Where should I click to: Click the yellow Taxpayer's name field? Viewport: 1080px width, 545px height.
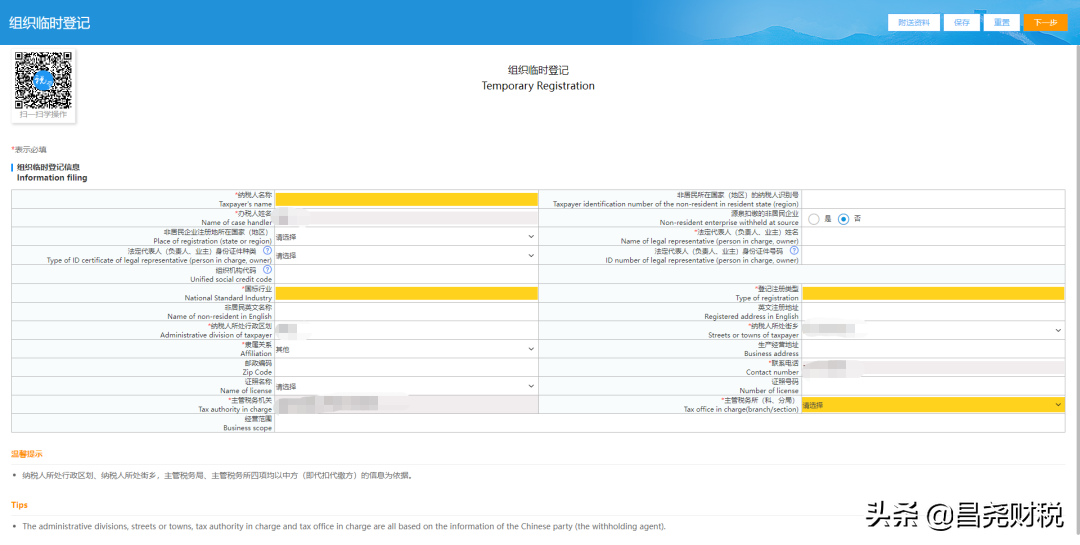coord(406,199)
